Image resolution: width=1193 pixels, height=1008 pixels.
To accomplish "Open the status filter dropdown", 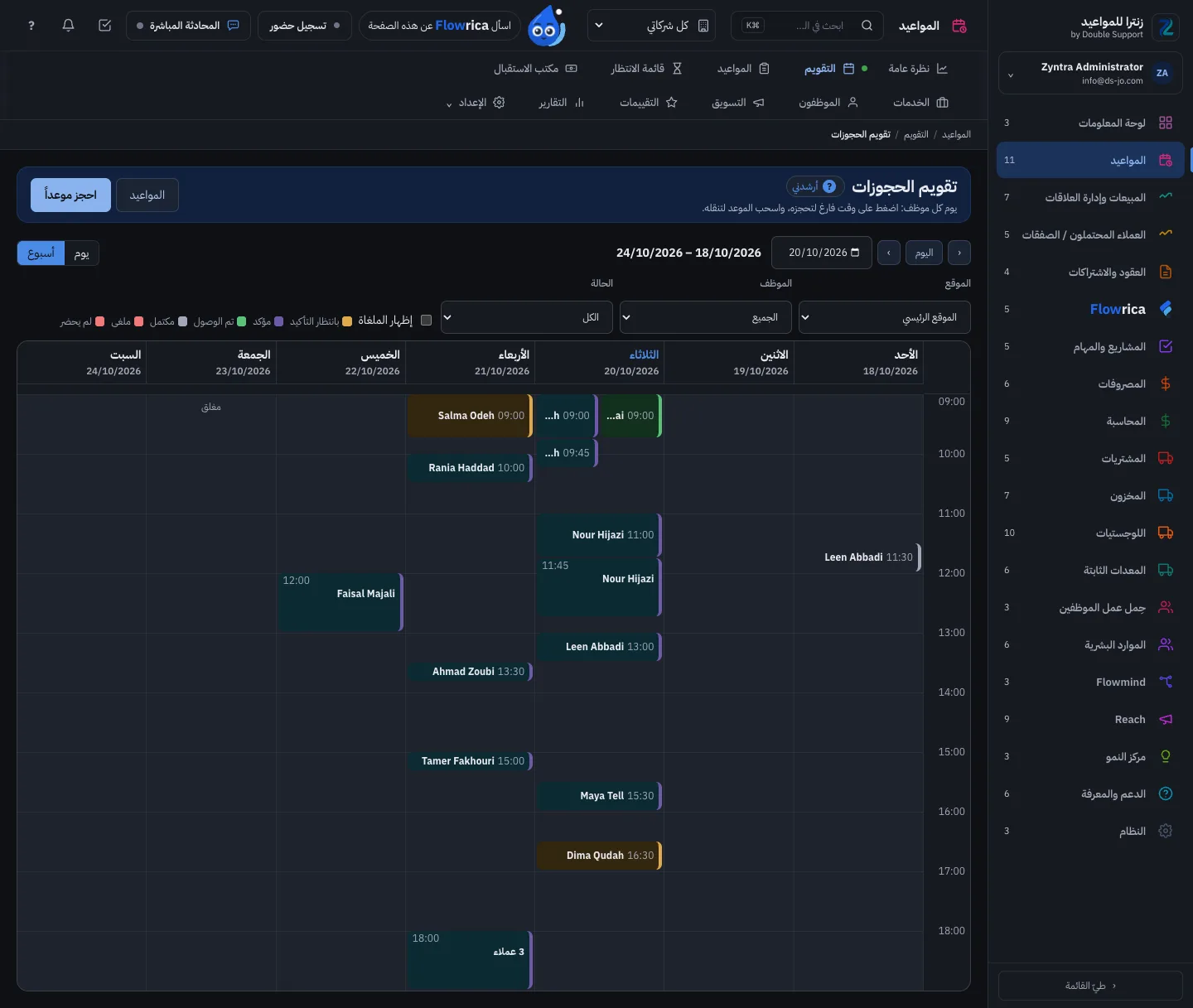I will [x=526, y=317].
